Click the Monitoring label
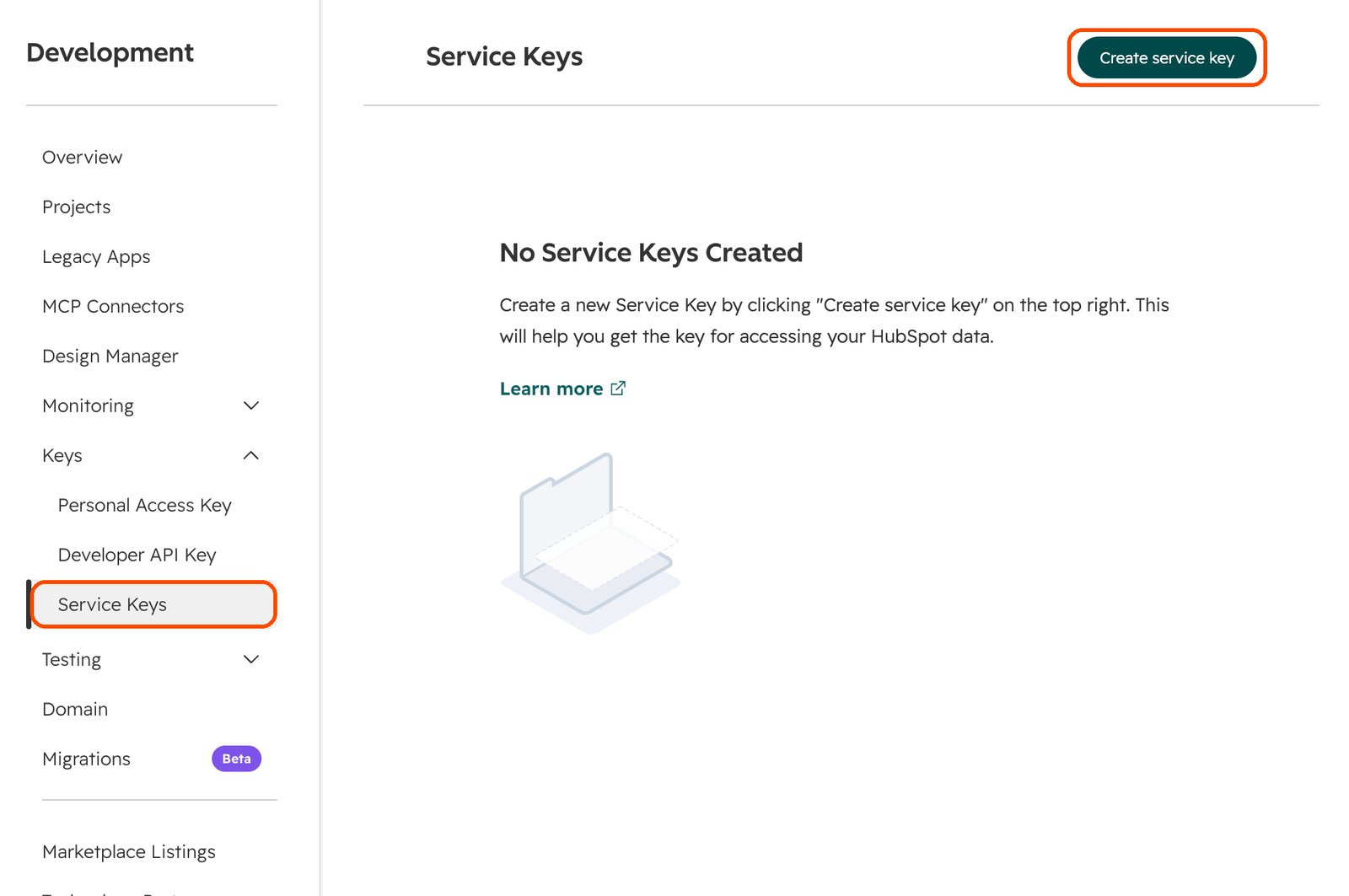 pos(89,405)
